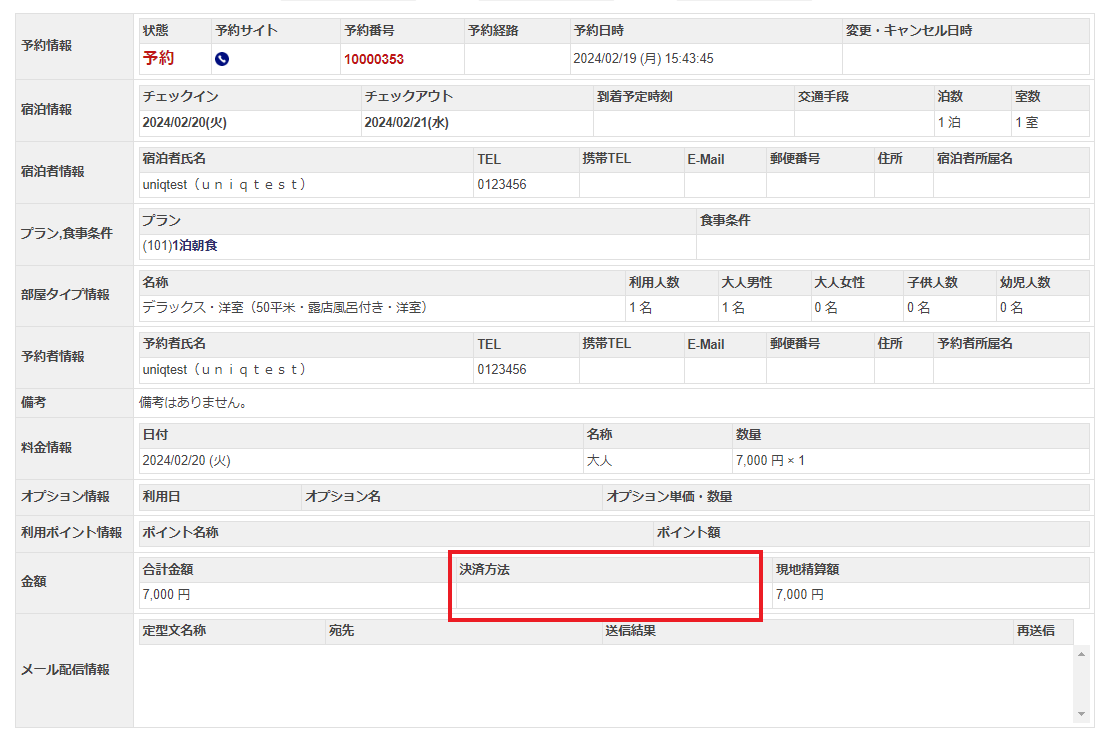Click check-out date 2024/02/21(水)
1108x743 pixels.
pyautogui.click(x=407, y=123)
